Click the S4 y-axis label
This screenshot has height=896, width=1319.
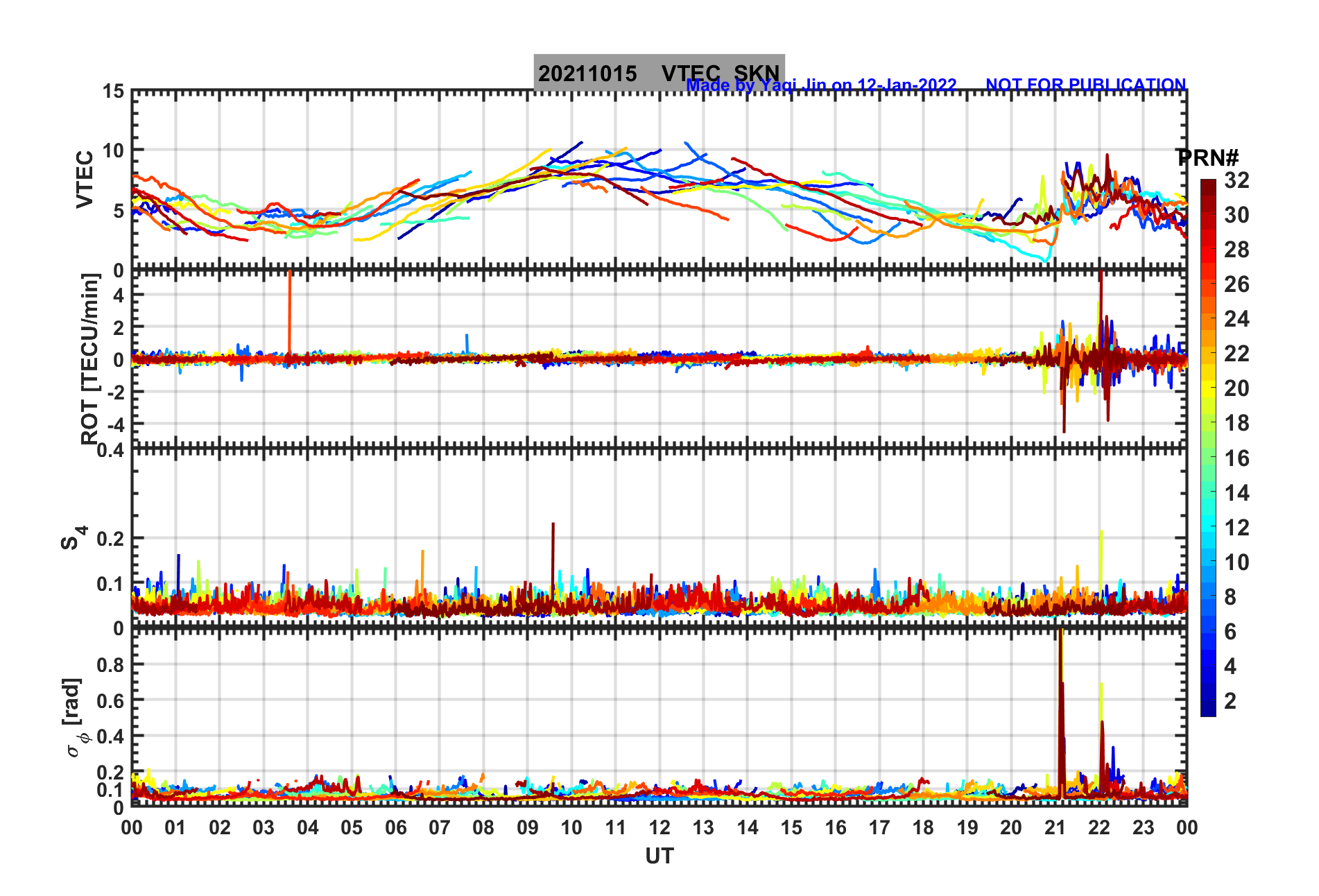(x=72, y=538)
